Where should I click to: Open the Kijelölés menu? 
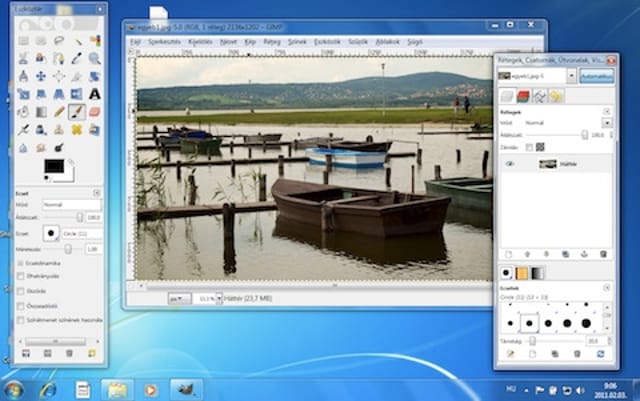[200, 42]
